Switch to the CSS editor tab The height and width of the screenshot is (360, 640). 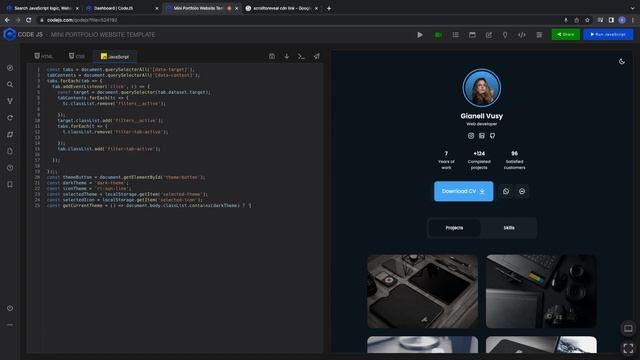(77, 56)
